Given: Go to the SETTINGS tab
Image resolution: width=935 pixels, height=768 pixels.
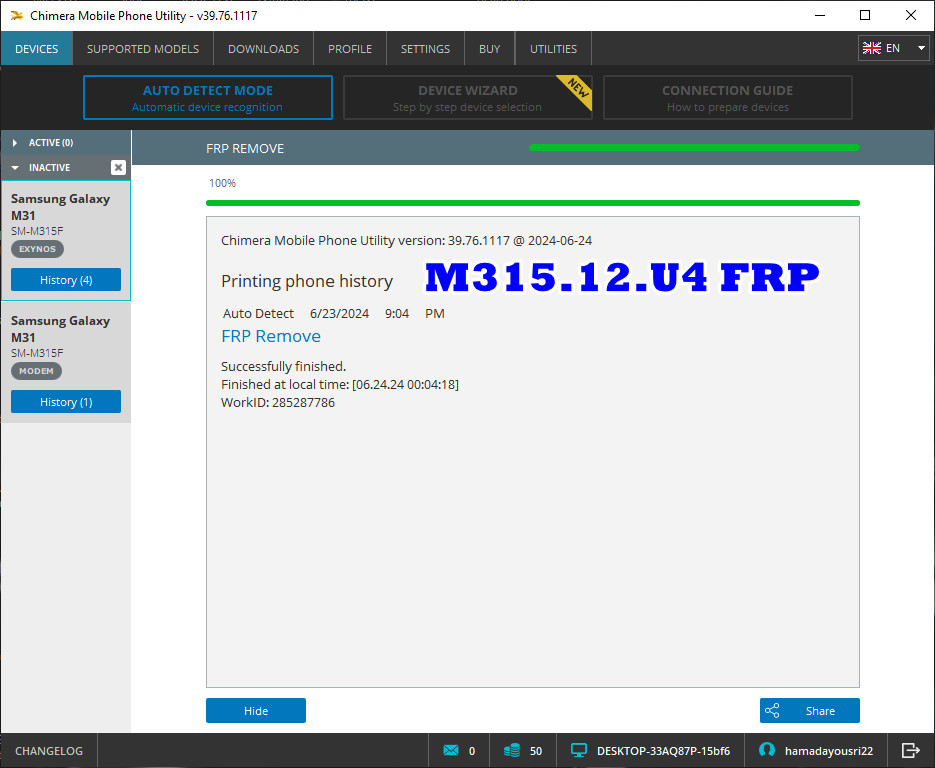Looking at the screenshot, I should [x=424, y=48].
